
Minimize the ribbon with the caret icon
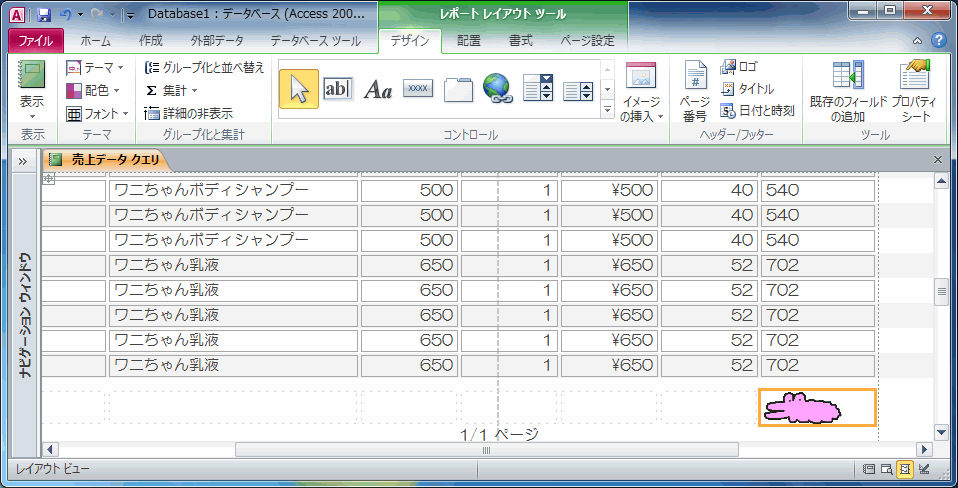coord(918,41)
